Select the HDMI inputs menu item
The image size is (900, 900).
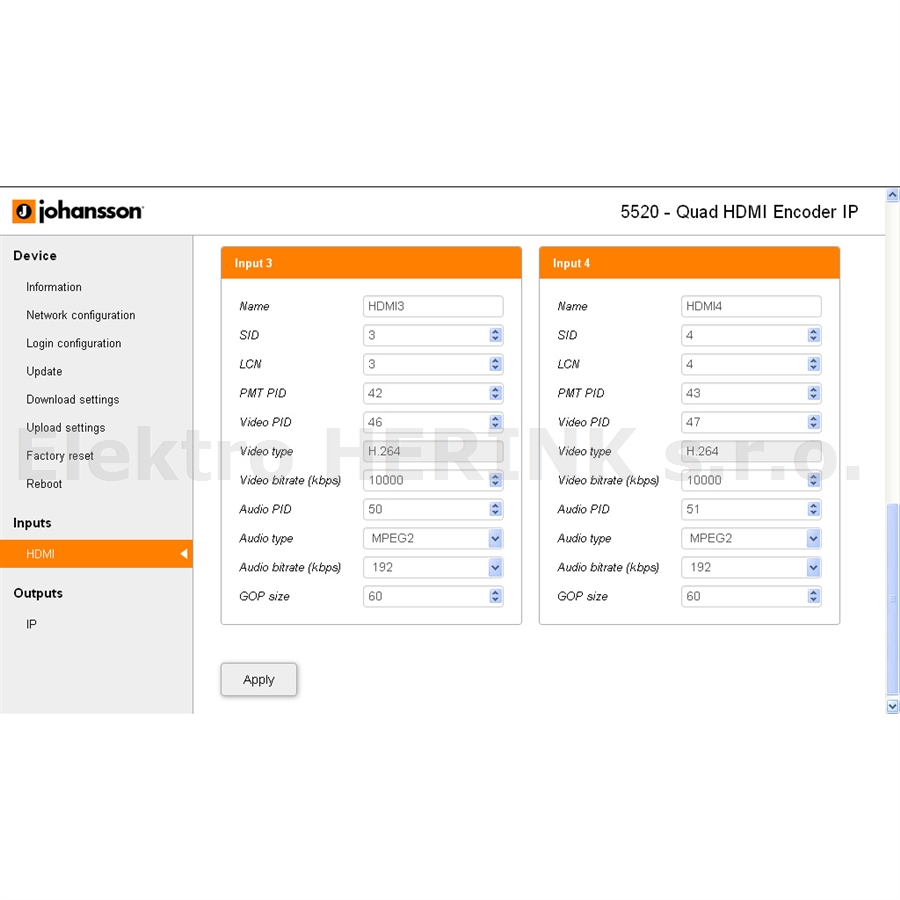pos(96,554)
